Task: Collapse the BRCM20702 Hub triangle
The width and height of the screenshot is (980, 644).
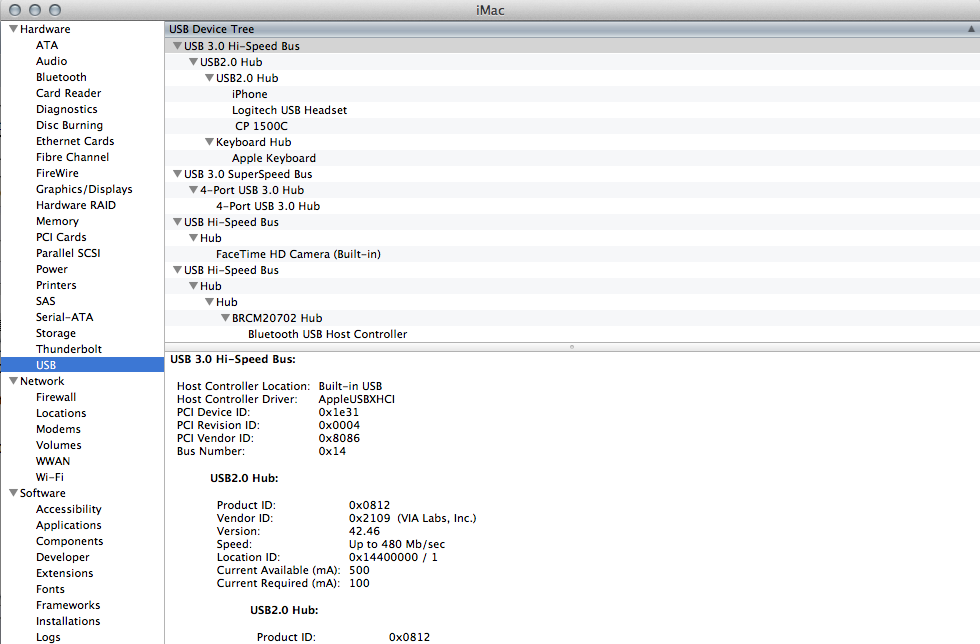Action: coord(225,318)
